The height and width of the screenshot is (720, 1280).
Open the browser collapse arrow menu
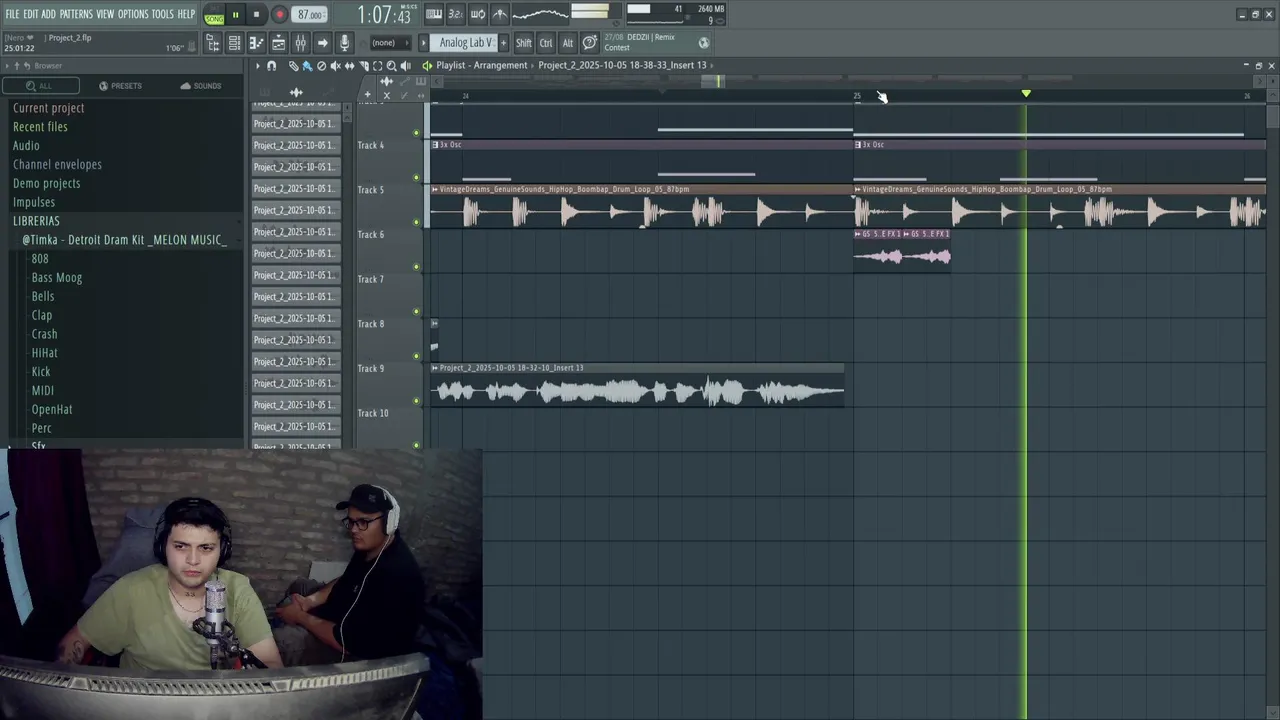(6, 66)
